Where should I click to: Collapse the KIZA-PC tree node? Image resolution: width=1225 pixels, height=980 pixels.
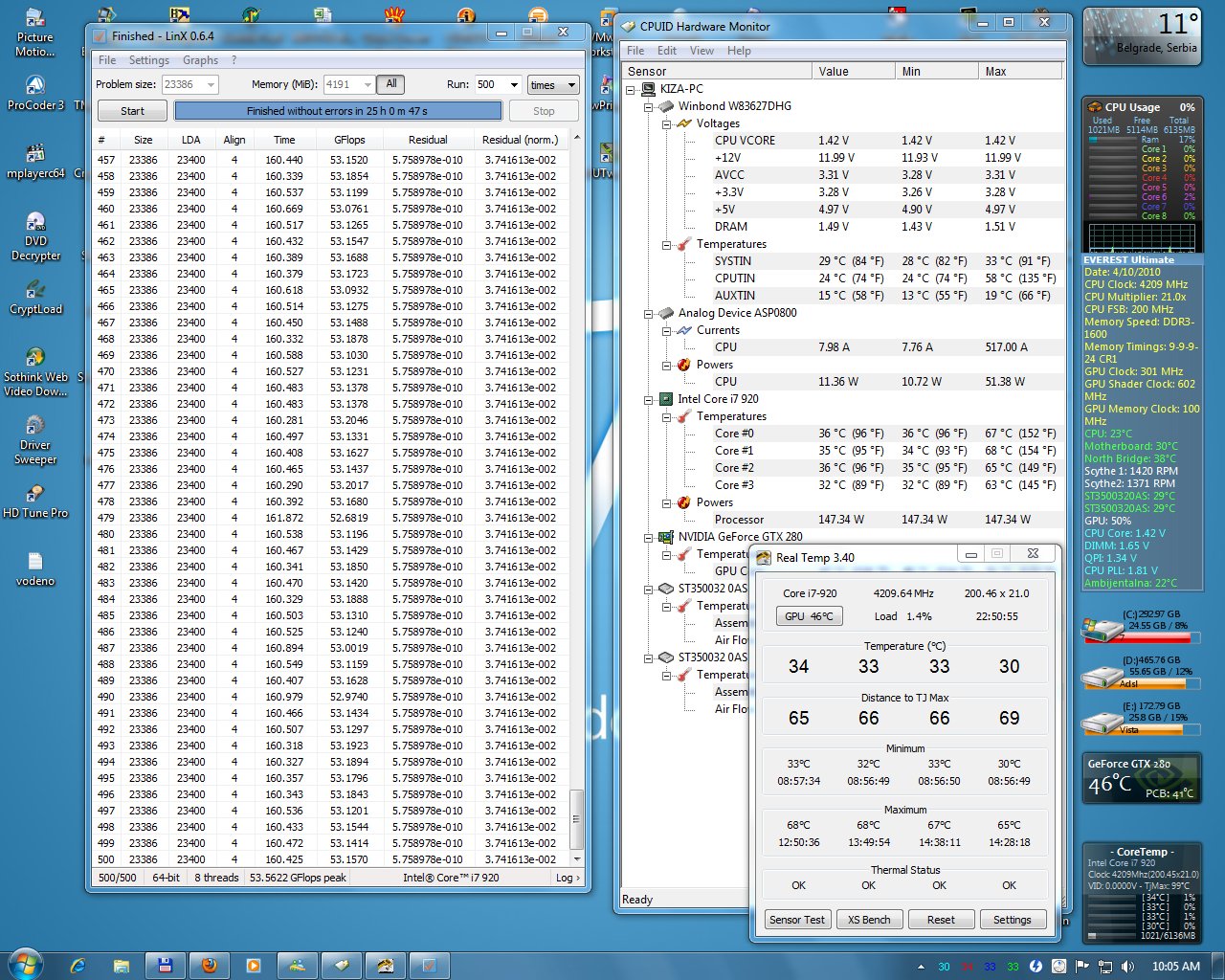pyautogui.click(x=631, y=89)
